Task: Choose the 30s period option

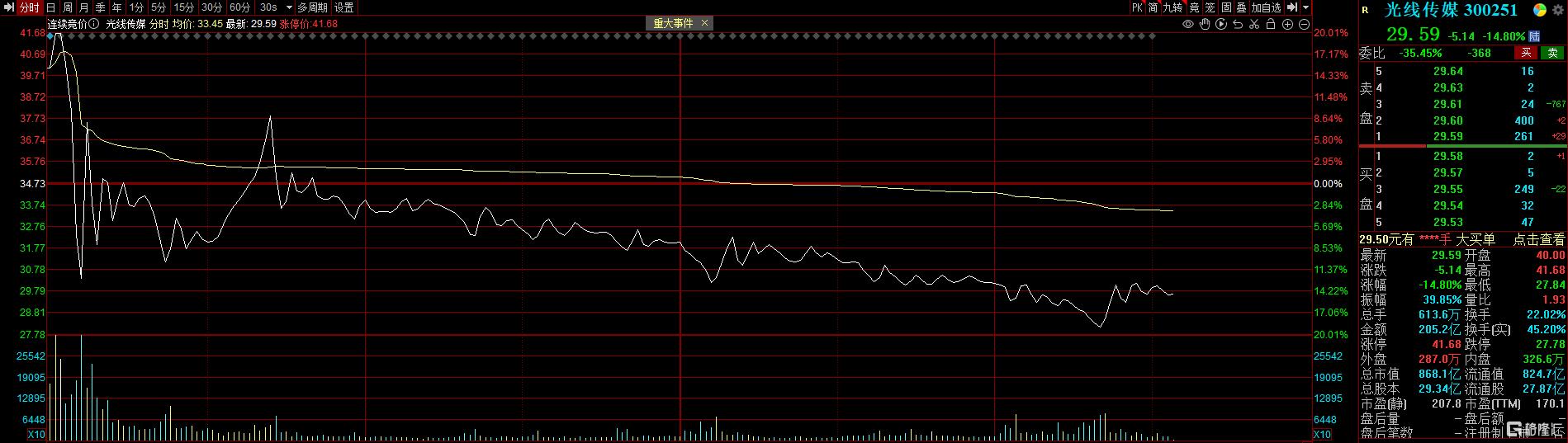Action: click(x=268, y=7)
